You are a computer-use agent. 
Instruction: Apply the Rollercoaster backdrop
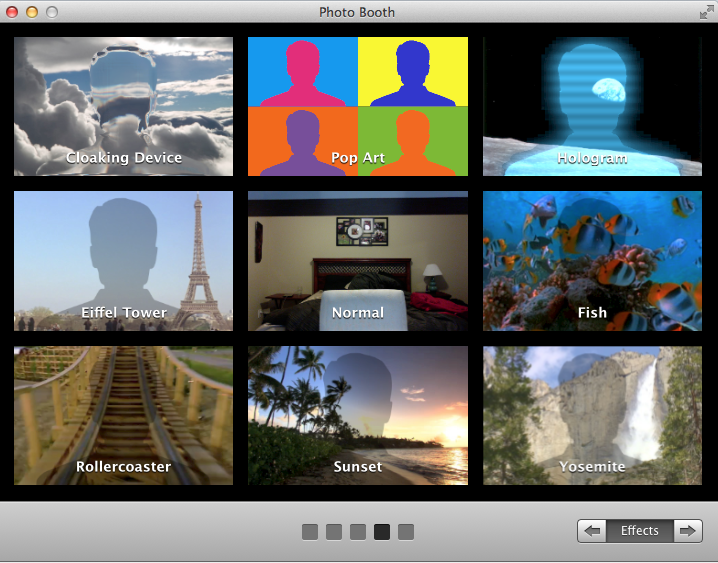123,416
